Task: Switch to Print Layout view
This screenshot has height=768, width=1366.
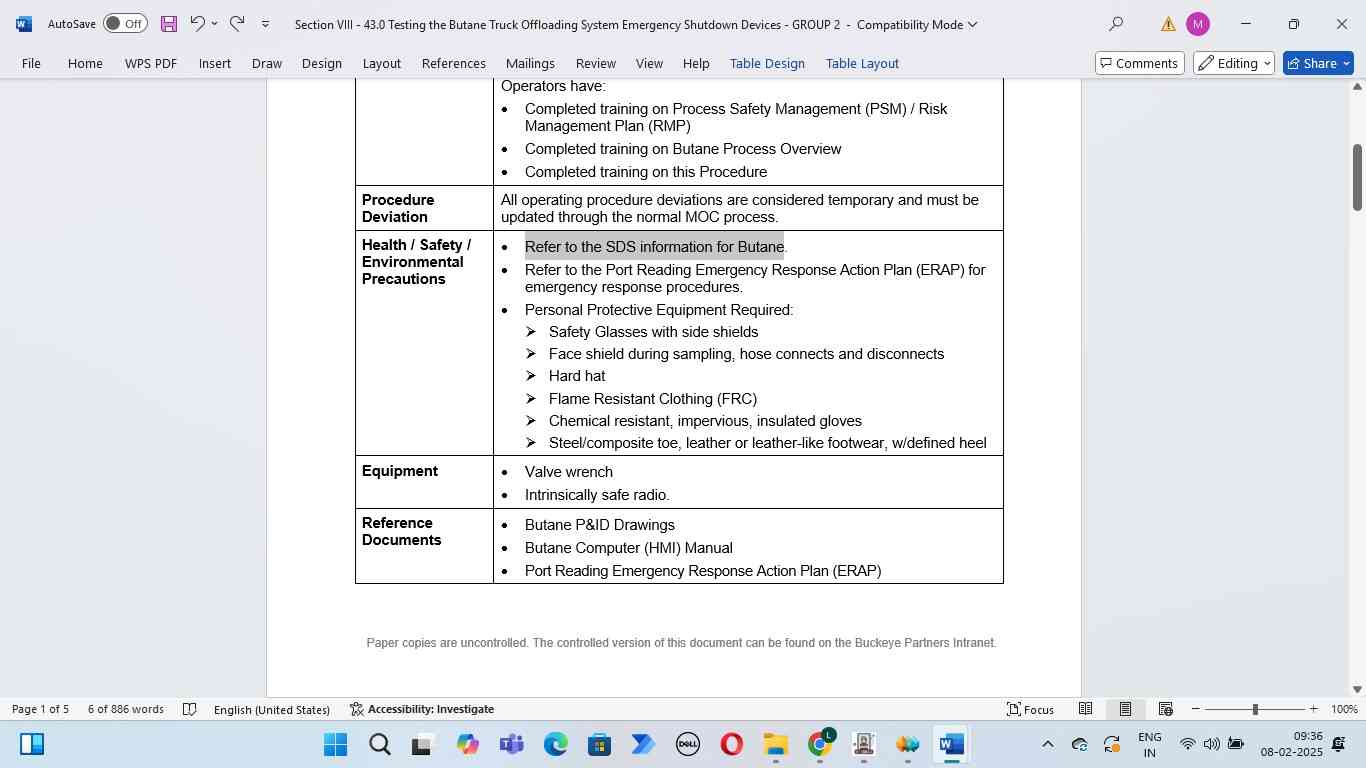Action: pos(1125,709)
